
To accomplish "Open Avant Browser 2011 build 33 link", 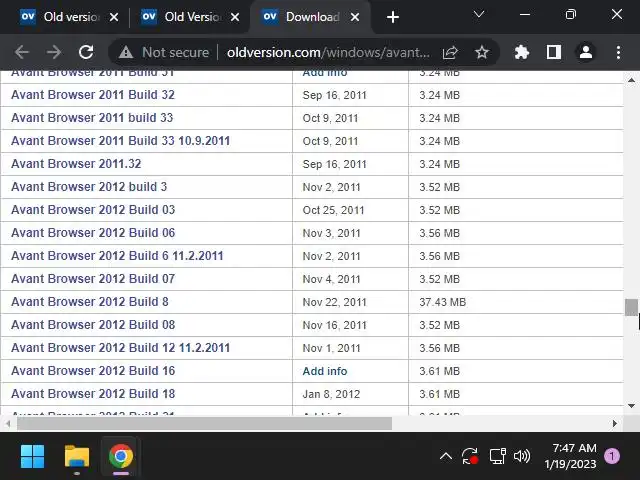I will point(92,118).
